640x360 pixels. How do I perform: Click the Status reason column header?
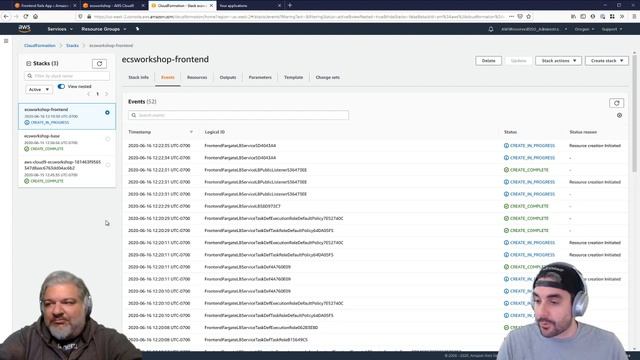coord(583,132)
